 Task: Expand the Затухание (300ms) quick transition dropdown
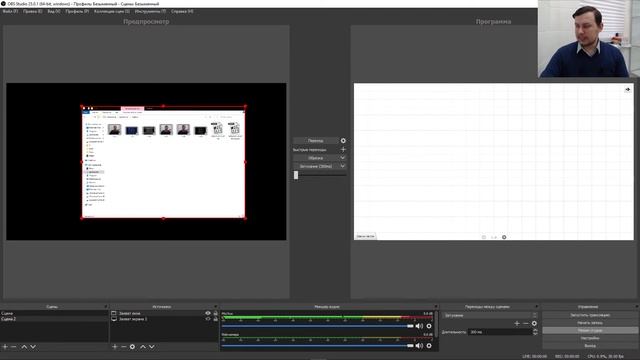click(342, 167)
